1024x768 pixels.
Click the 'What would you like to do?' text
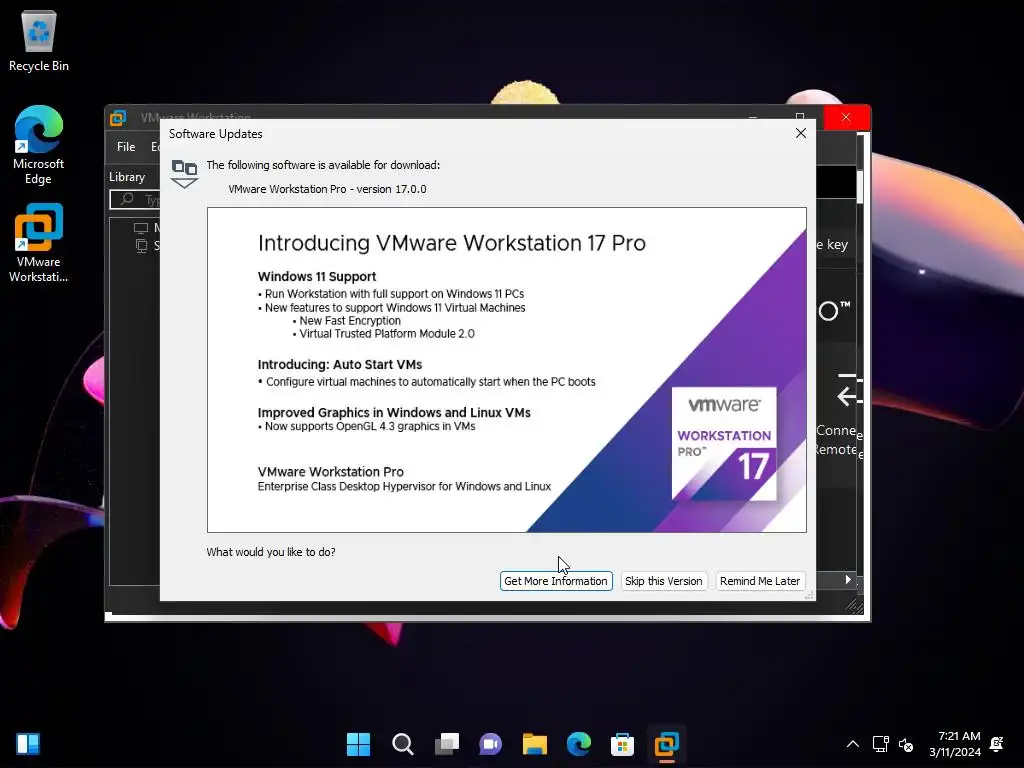coord(271,552)
